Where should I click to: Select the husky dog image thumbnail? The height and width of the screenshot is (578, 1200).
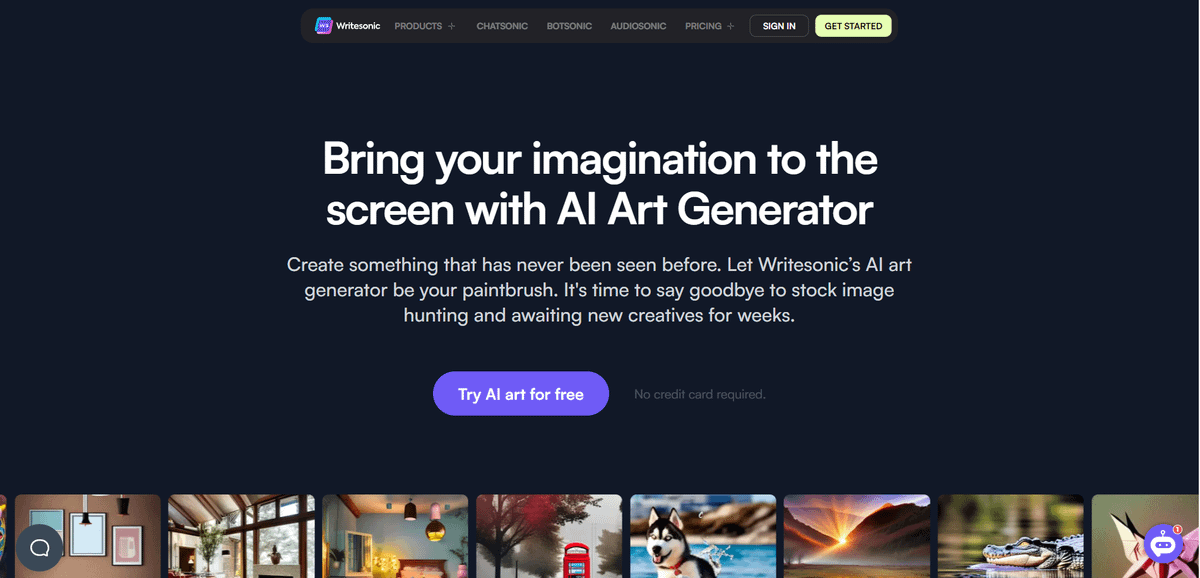tap(703, 536)
